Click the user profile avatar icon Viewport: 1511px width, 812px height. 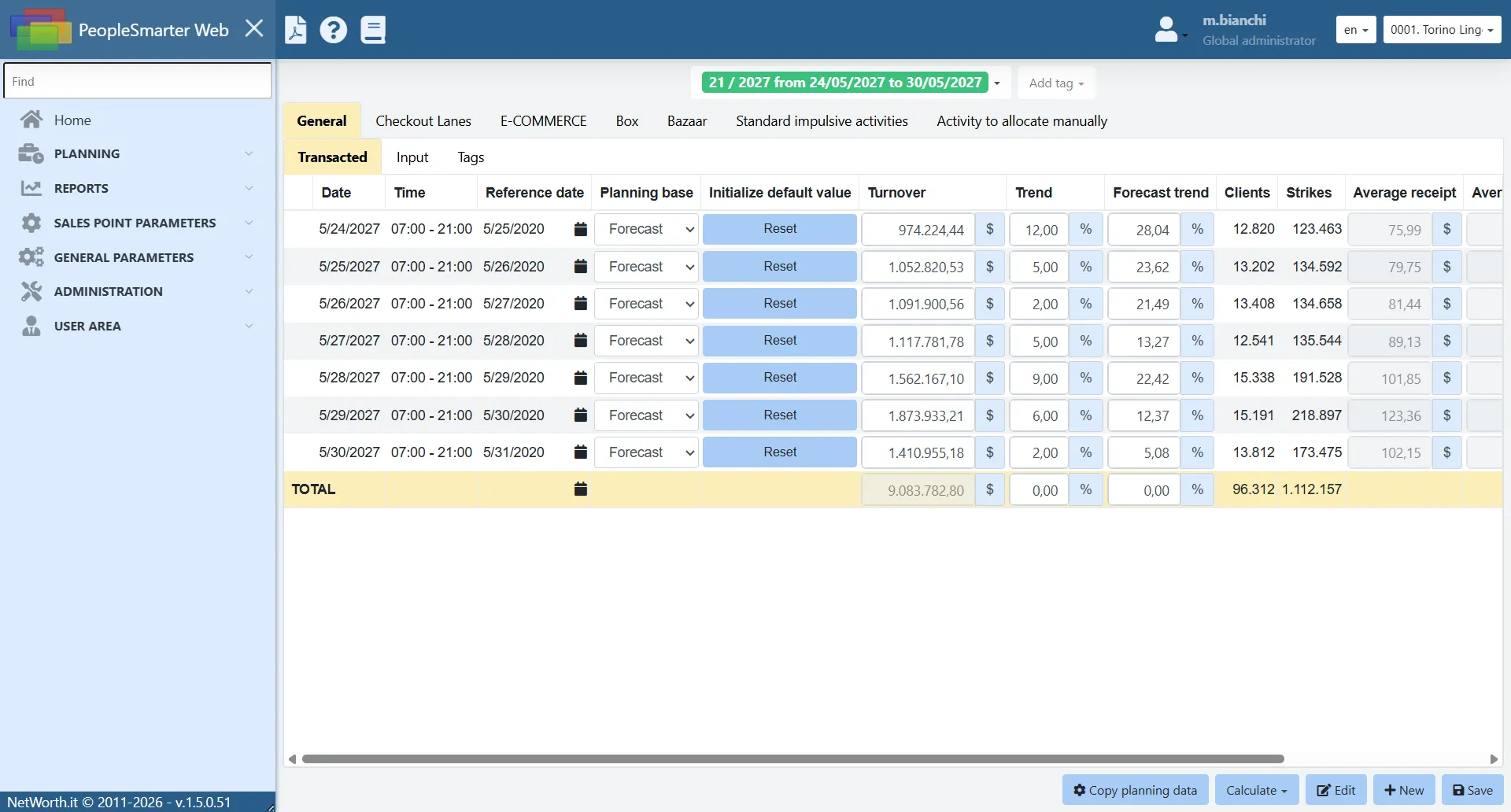coord(1166,30)
